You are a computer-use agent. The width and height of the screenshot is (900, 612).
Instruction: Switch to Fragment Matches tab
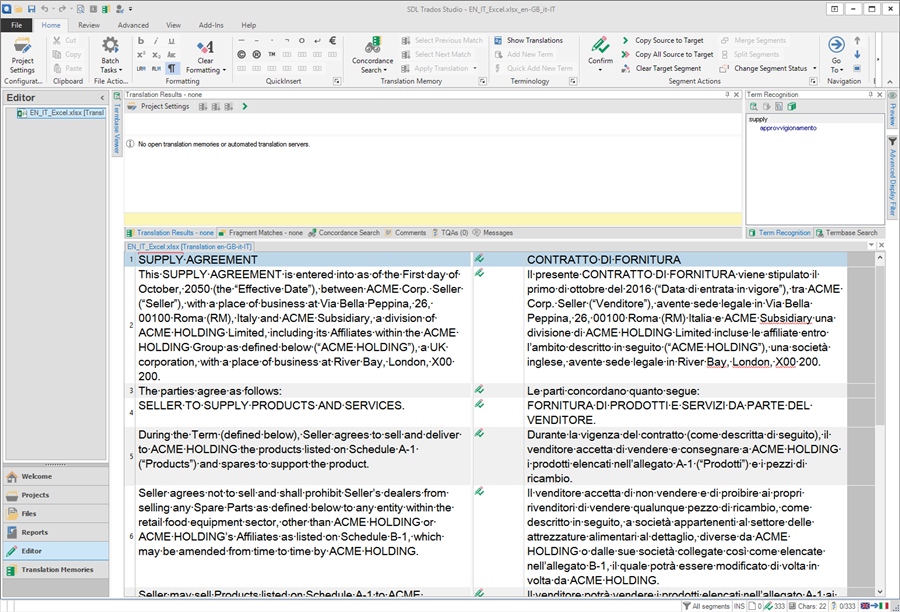(261, 233)
